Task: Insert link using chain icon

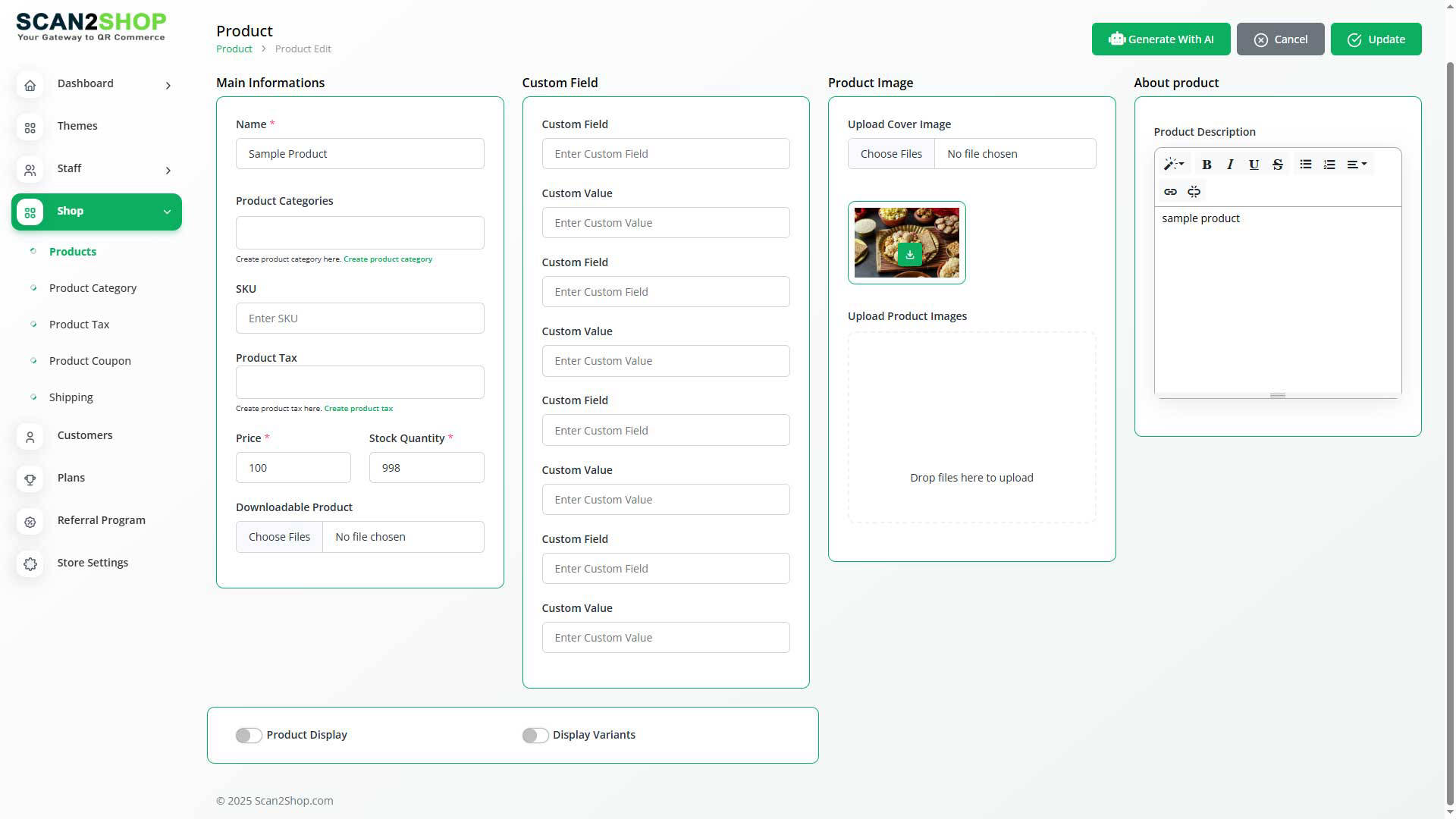Action: [1170, 192]
